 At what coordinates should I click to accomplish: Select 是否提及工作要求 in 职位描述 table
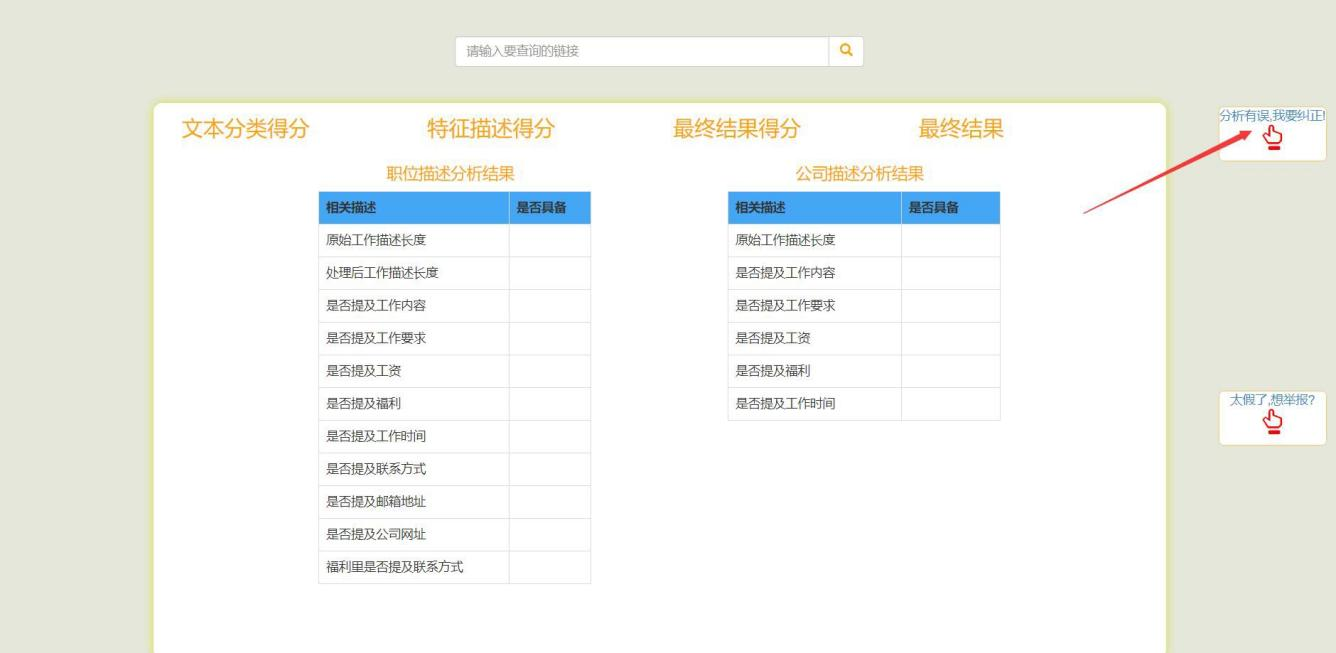coord(455,339)
